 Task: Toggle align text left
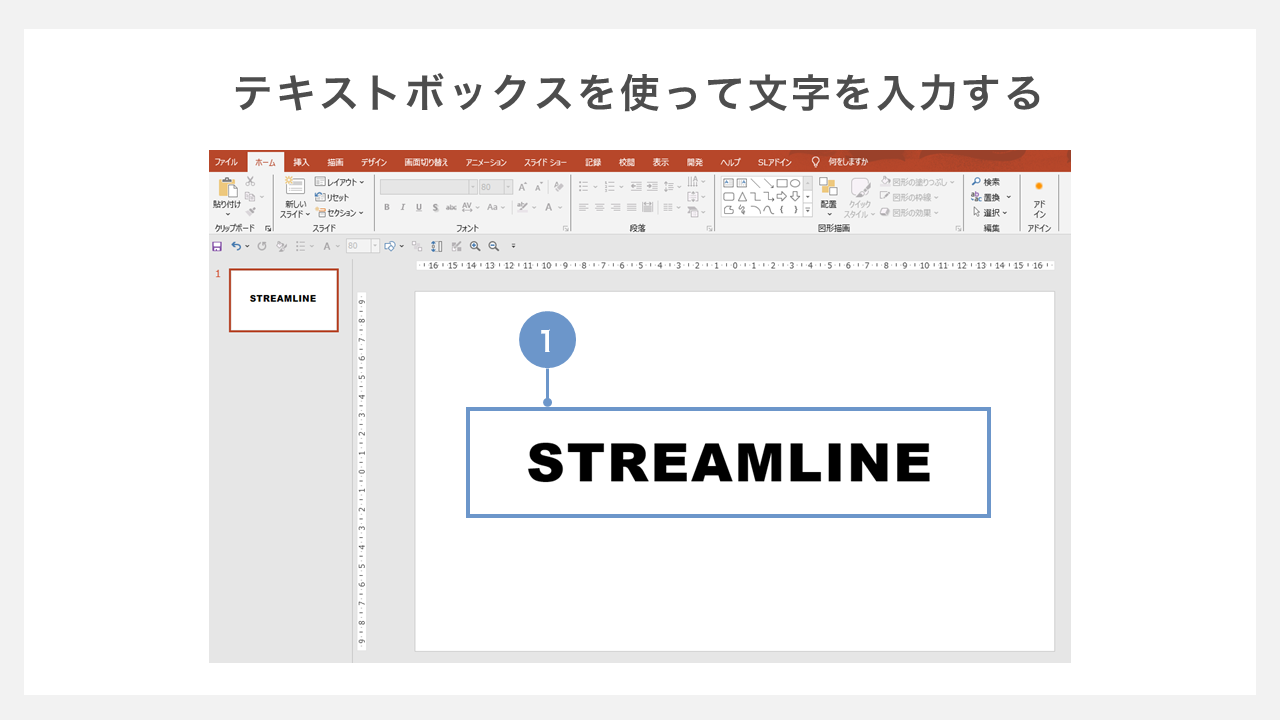point(584,208)
